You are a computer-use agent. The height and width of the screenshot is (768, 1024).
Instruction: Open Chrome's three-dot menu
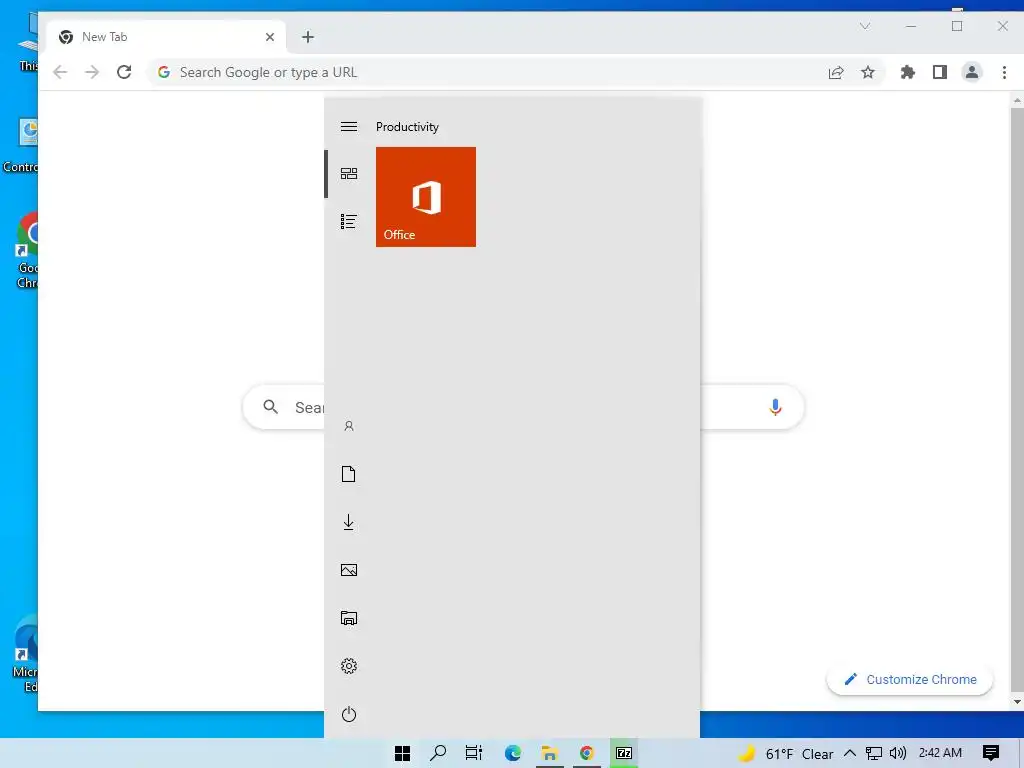1004,72
